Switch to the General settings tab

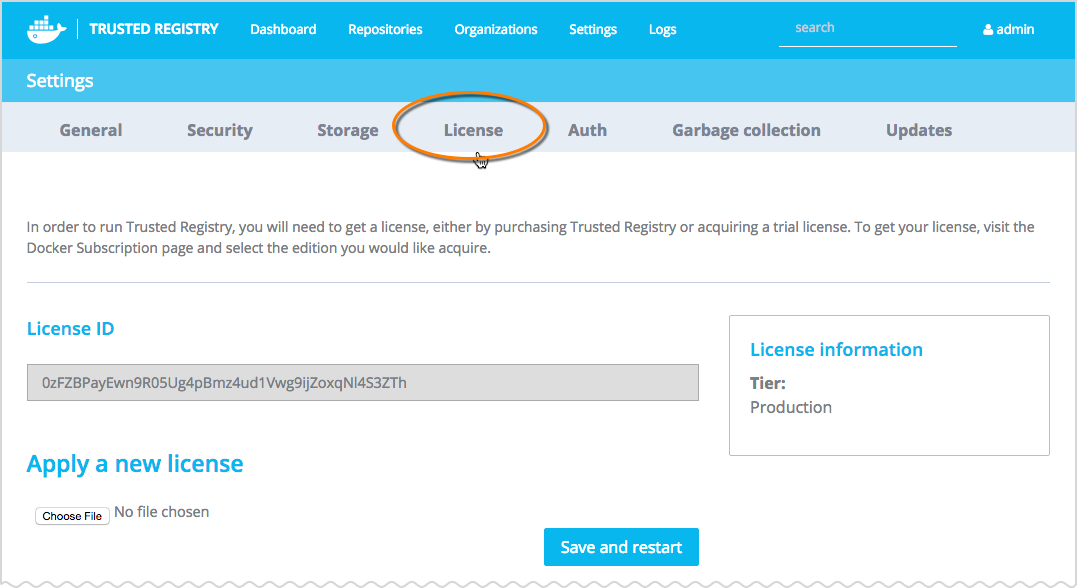(91, 130)
